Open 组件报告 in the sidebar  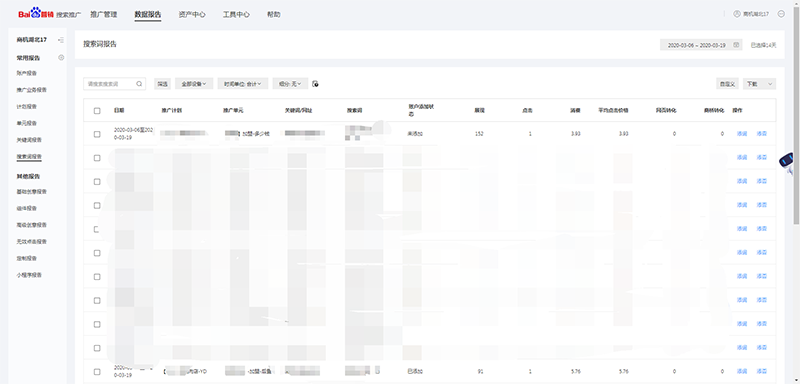27,208
